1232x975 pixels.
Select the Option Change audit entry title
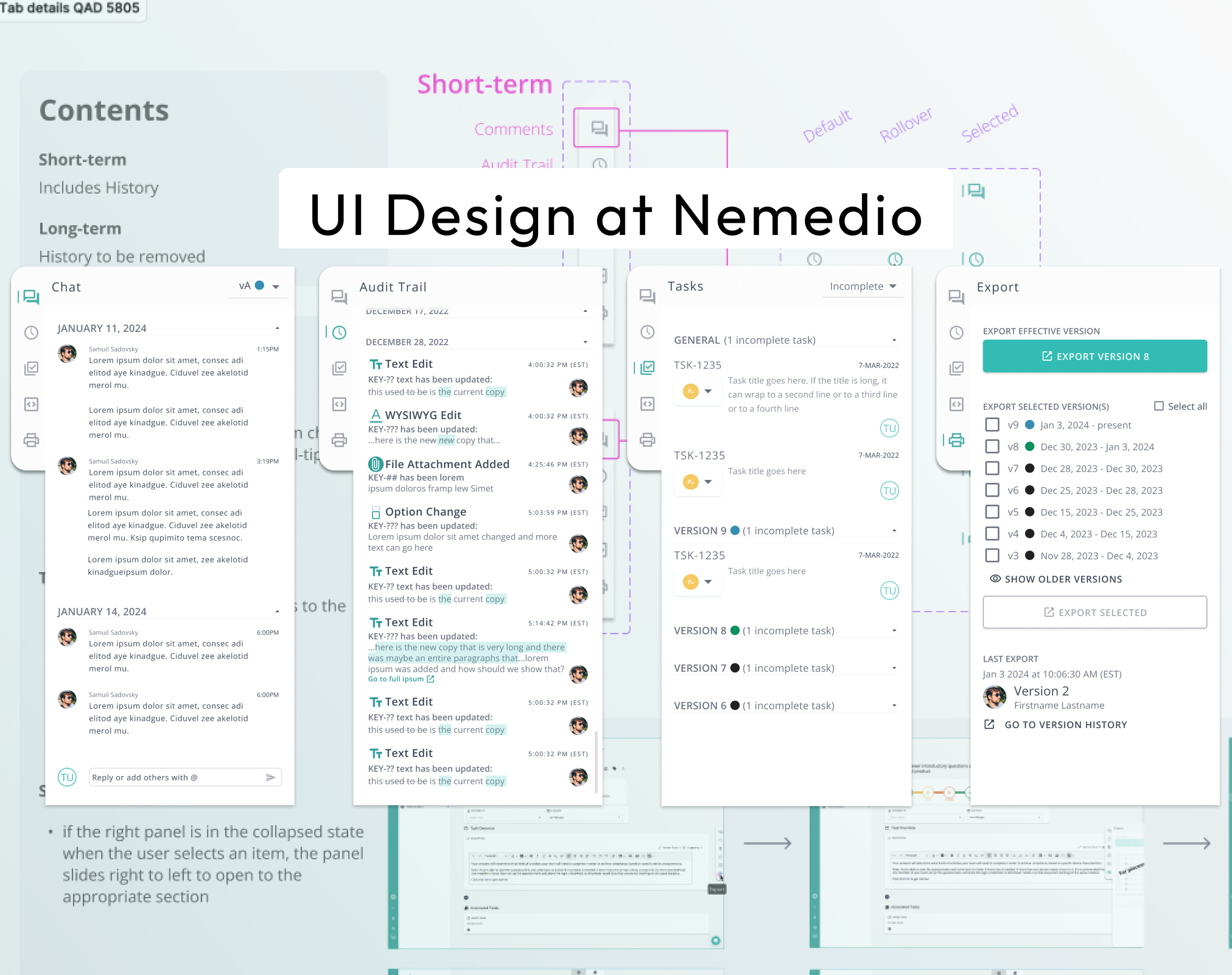point(425,512)
